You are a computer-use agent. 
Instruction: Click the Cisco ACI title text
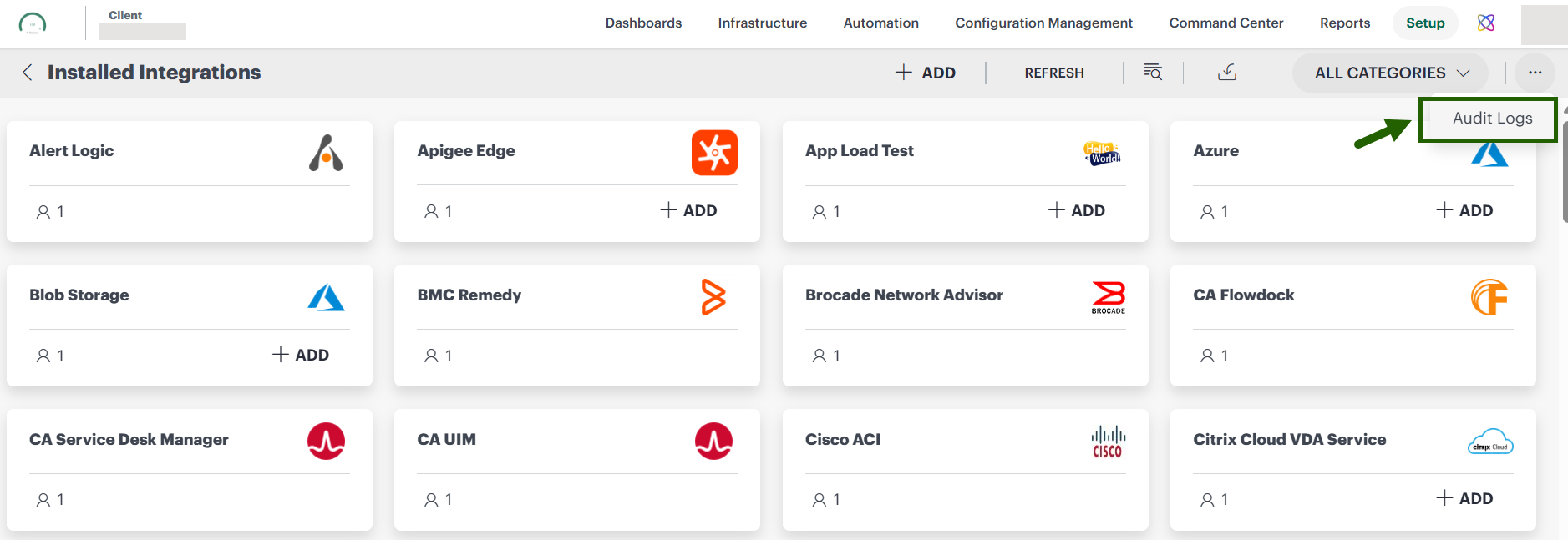pyautogui.click(x=843, y=440)
